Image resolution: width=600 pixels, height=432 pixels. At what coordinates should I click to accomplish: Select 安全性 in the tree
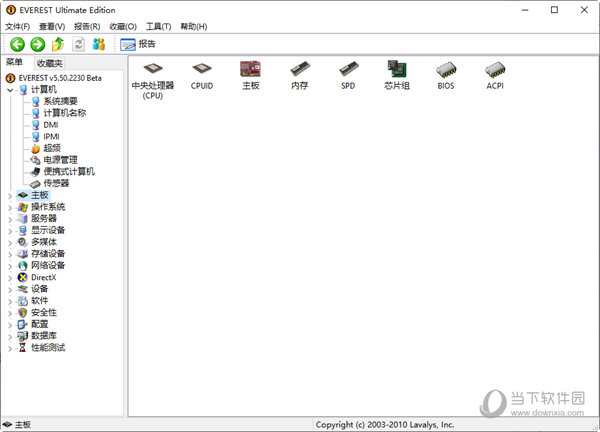pyautogui.click(x=44, y=313)
